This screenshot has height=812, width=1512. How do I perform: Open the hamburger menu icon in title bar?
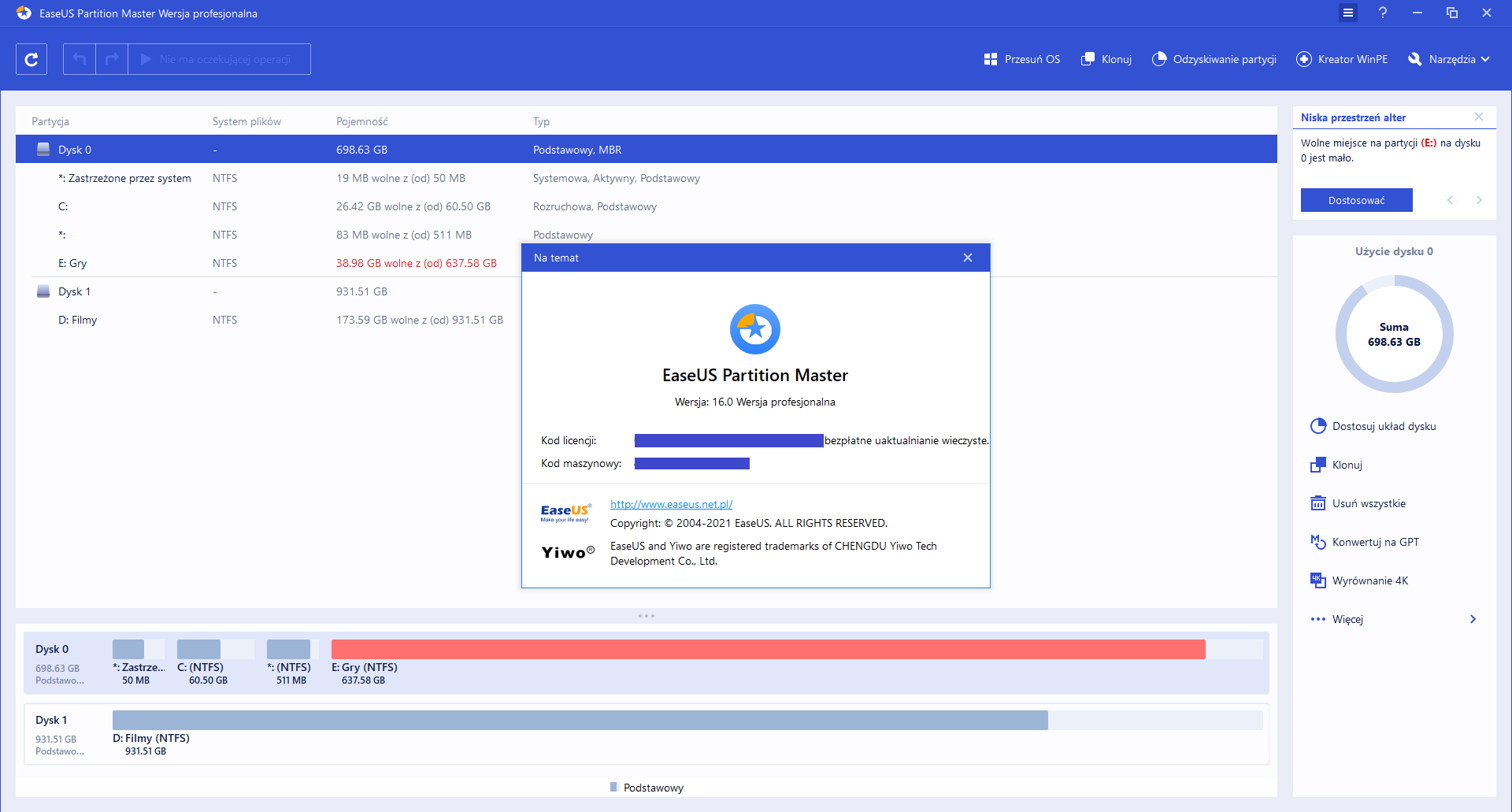pos(1348,13)
